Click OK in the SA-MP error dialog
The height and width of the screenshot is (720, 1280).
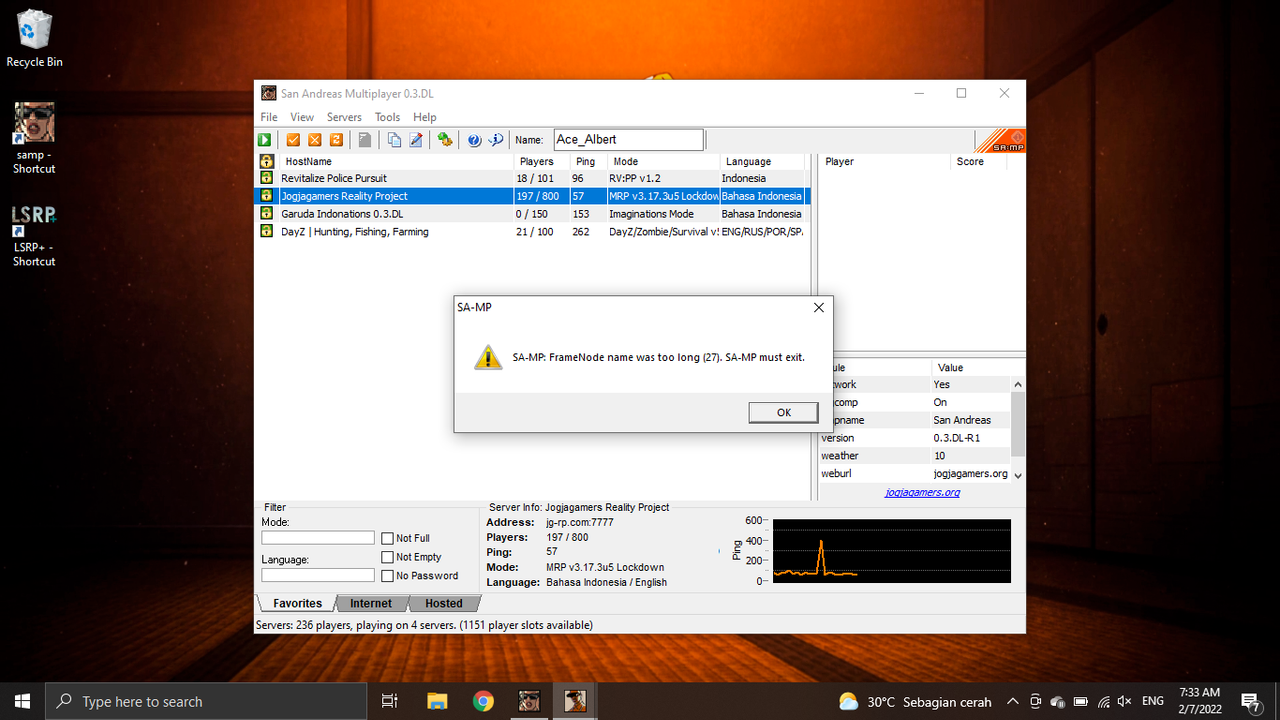coord(784,412)
